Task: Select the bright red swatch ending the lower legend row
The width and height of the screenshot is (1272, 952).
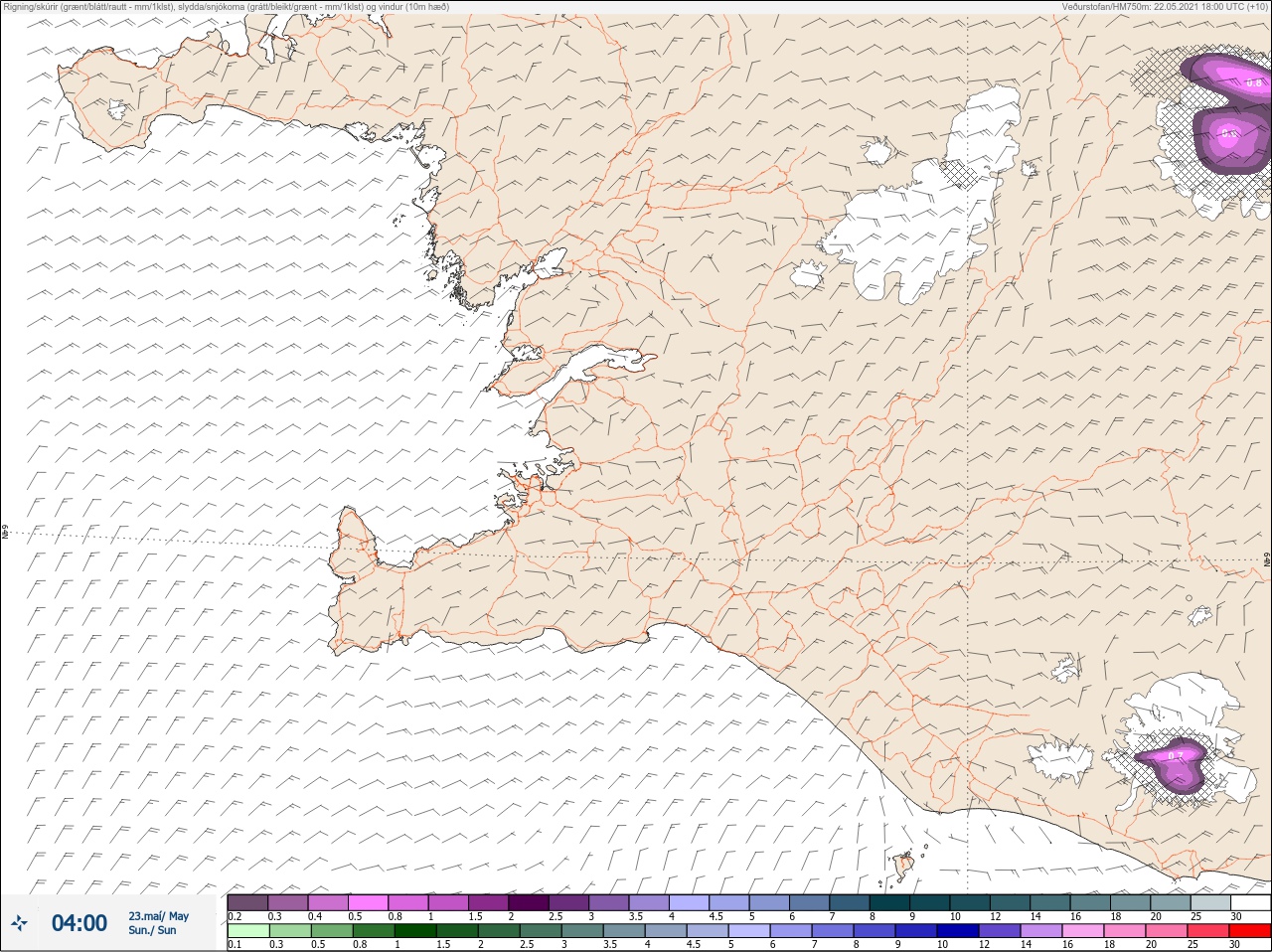Action: [1250, 931]
